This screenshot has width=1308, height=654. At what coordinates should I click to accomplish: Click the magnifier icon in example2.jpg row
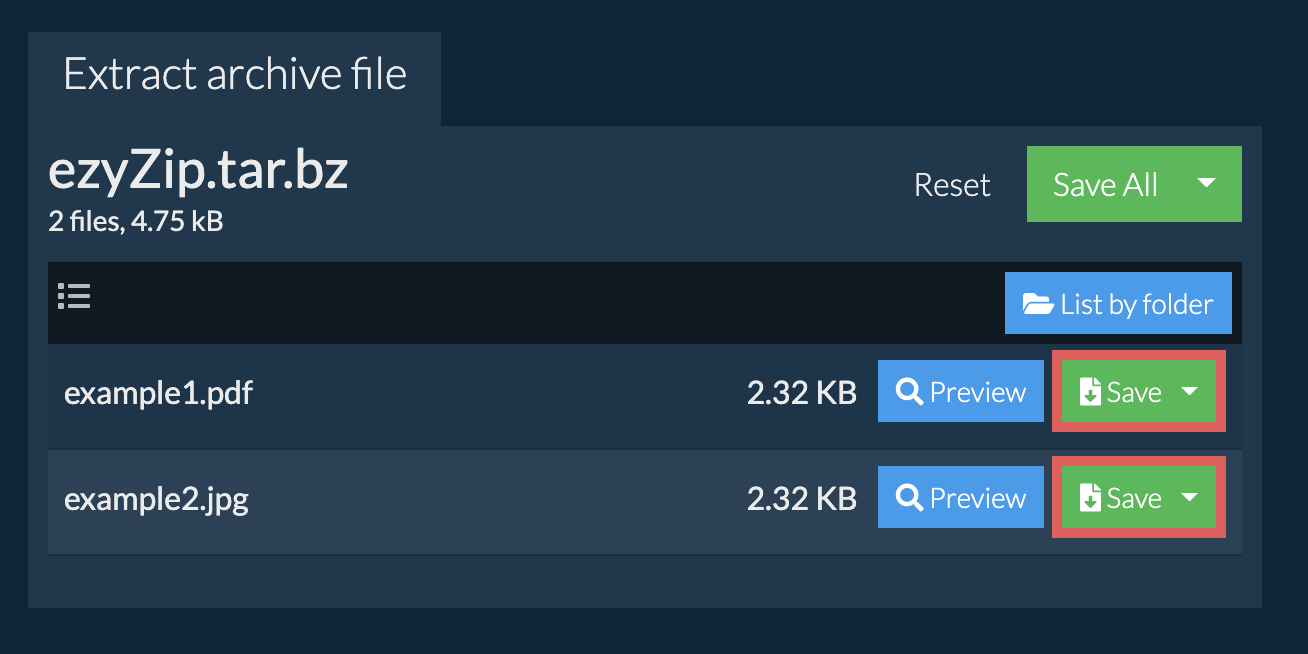(x=909, y=498)
